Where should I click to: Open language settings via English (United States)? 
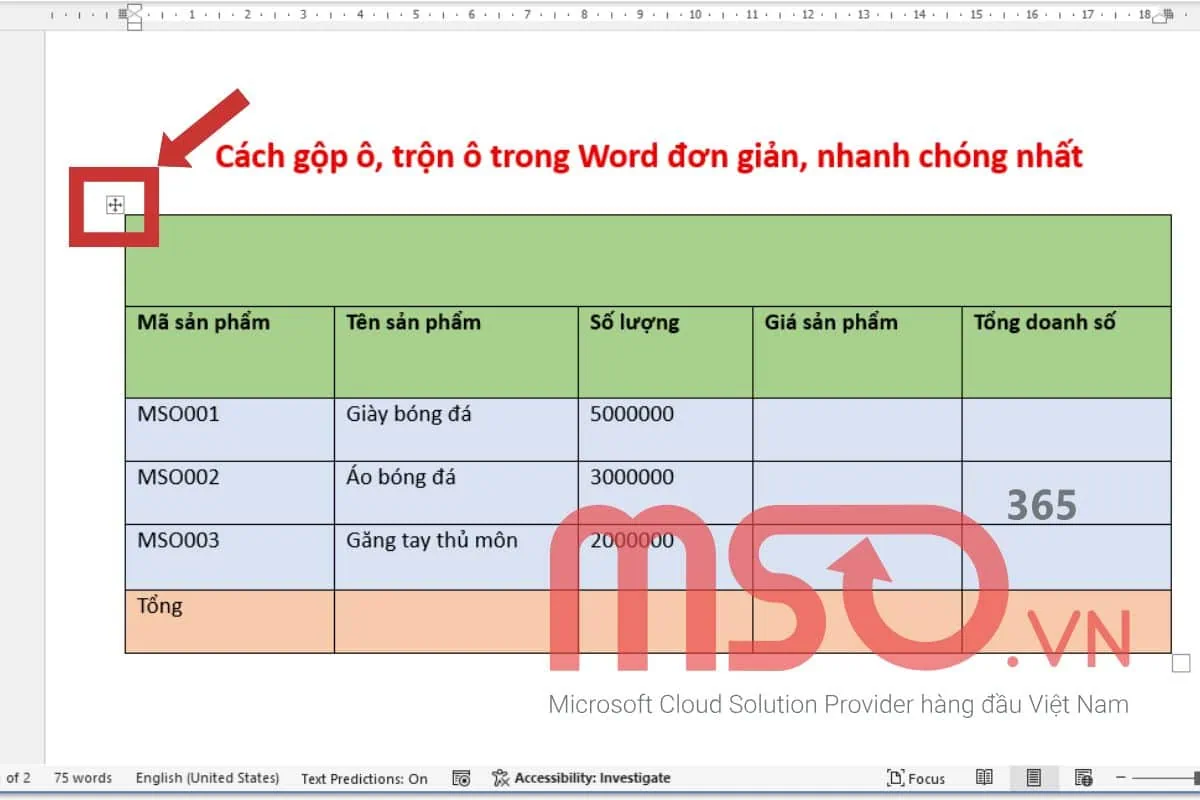pos(207,777)
